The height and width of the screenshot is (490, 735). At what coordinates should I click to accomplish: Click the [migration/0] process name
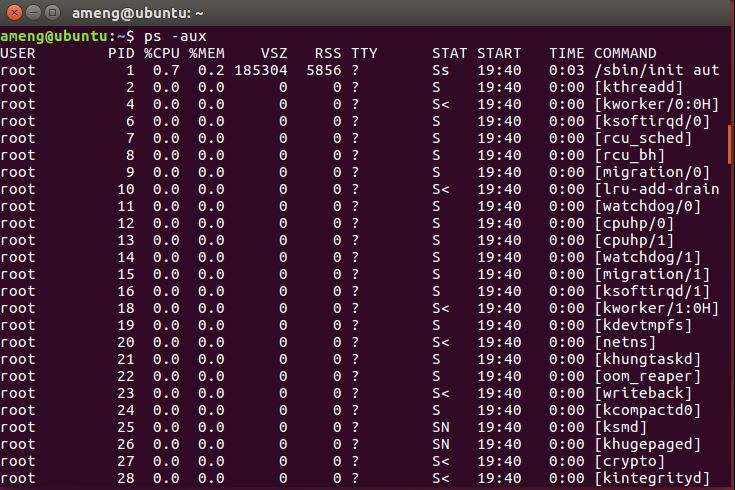[x=652, y=172]
